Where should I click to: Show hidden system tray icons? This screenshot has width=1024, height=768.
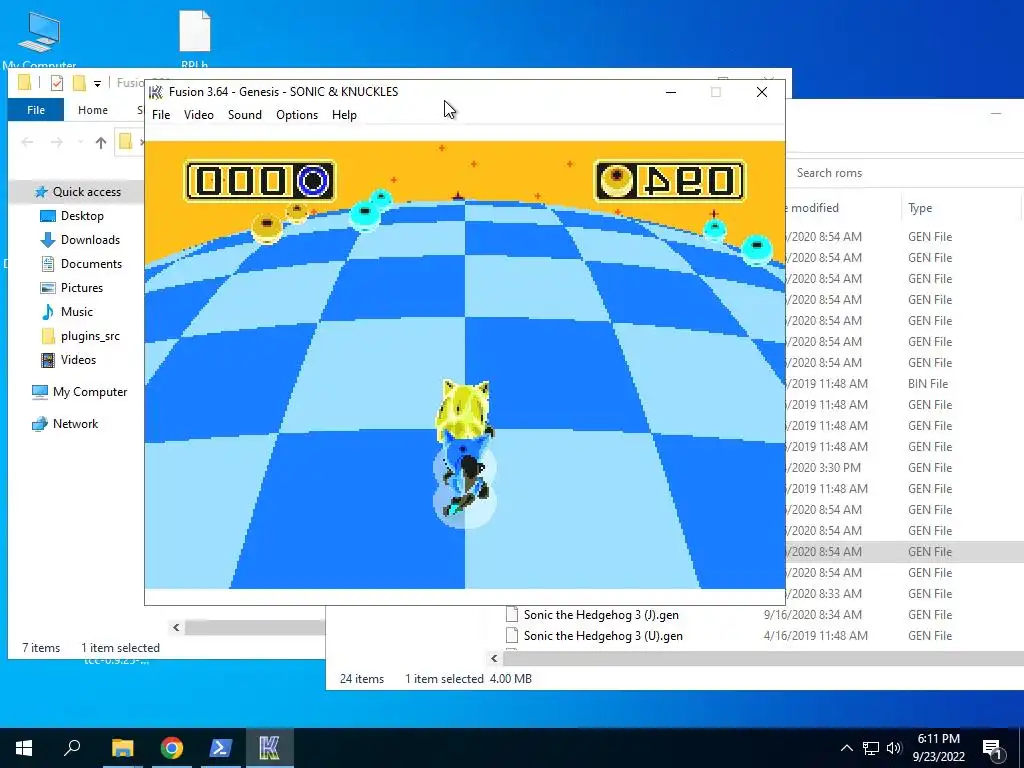(x=846, y=748)
